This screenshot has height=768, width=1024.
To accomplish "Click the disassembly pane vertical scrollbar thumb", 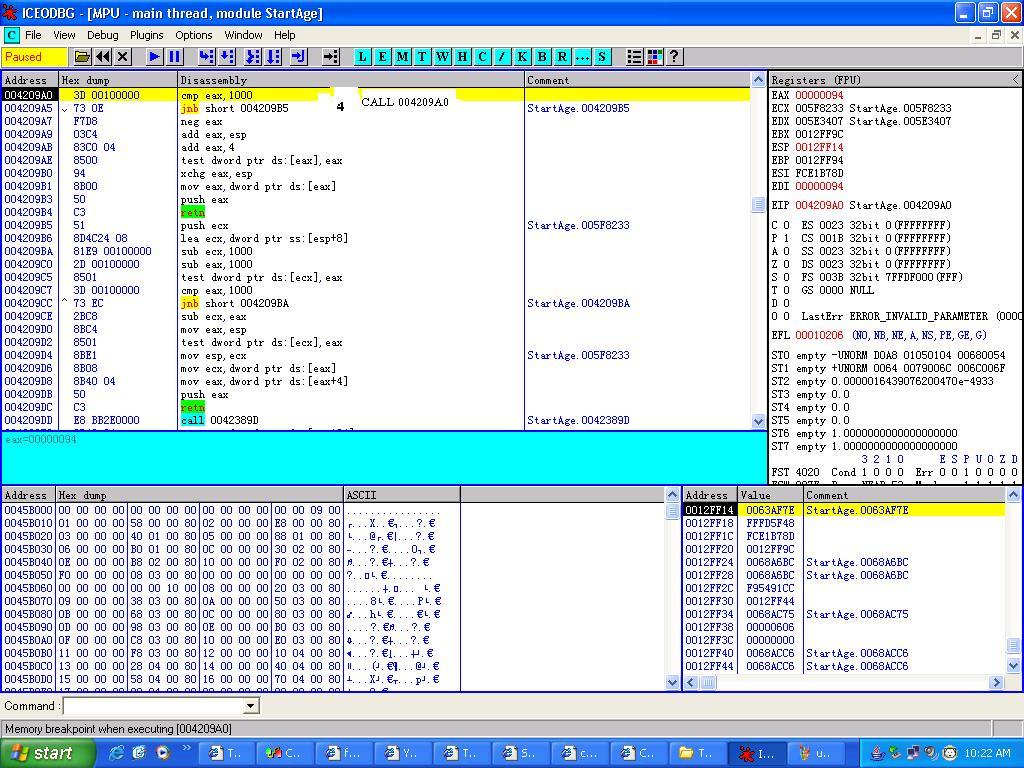I will [x=758, y=204].
